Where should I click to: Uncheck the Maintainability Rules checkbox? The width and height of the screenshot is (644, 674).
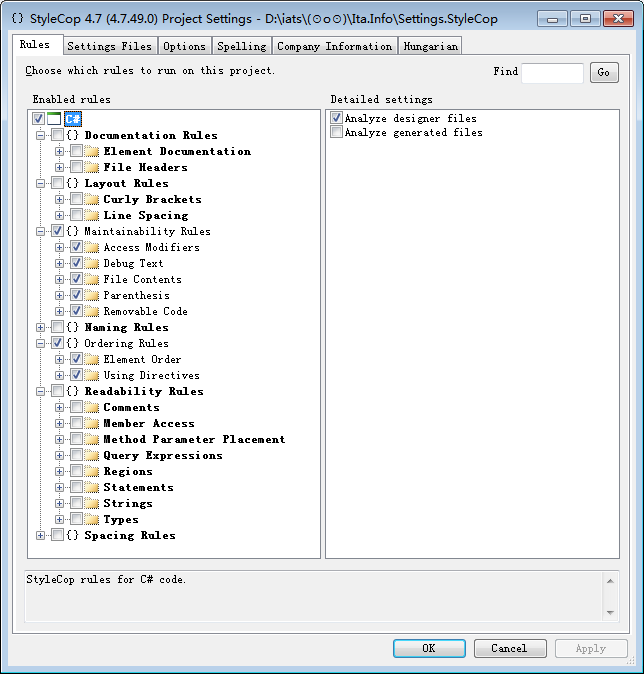coord(57,231)
